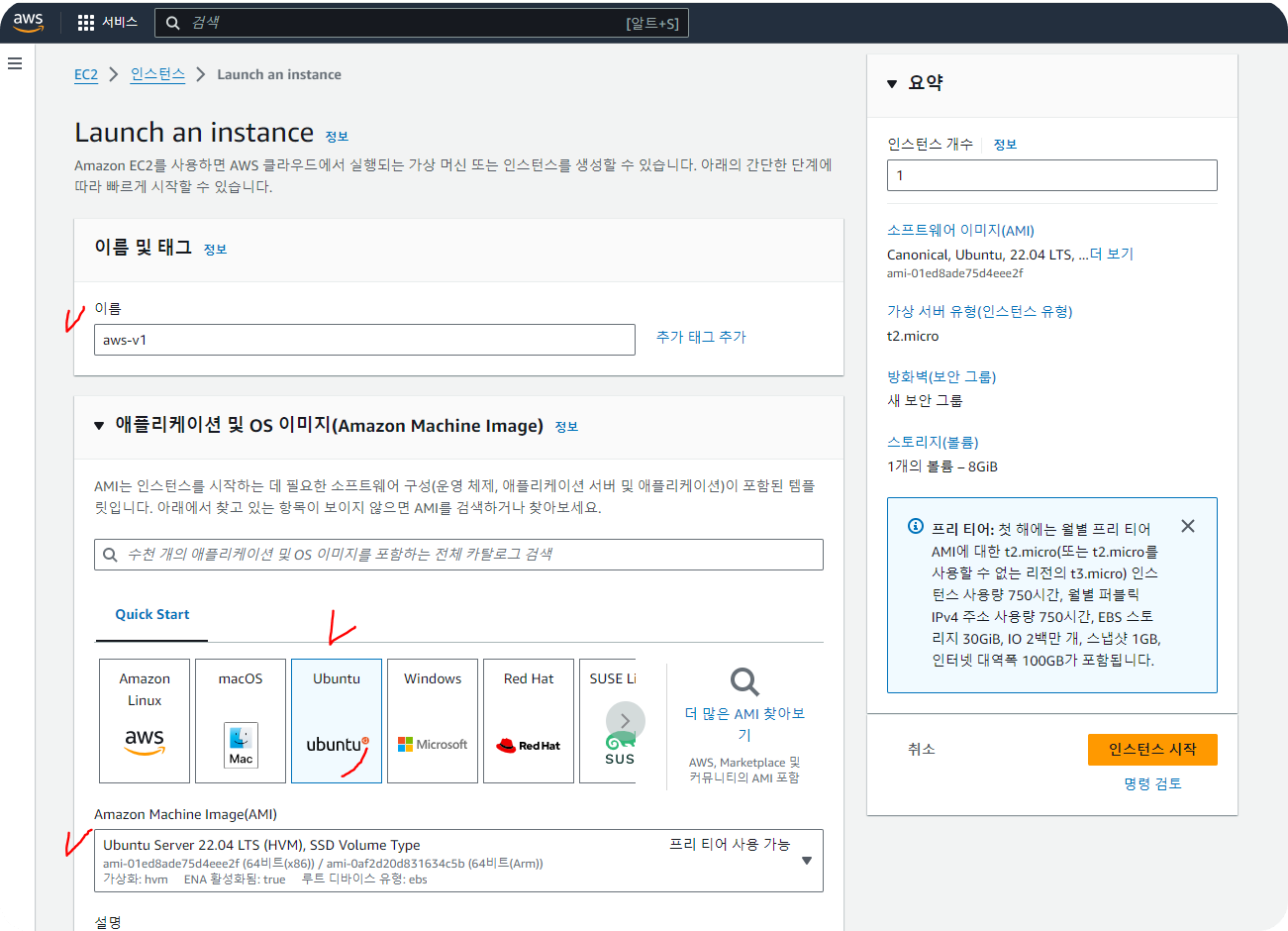This screenshot has height=931, width=1288.
Task: Click the free tier info circle icon
Action: (x=916, y=526)
